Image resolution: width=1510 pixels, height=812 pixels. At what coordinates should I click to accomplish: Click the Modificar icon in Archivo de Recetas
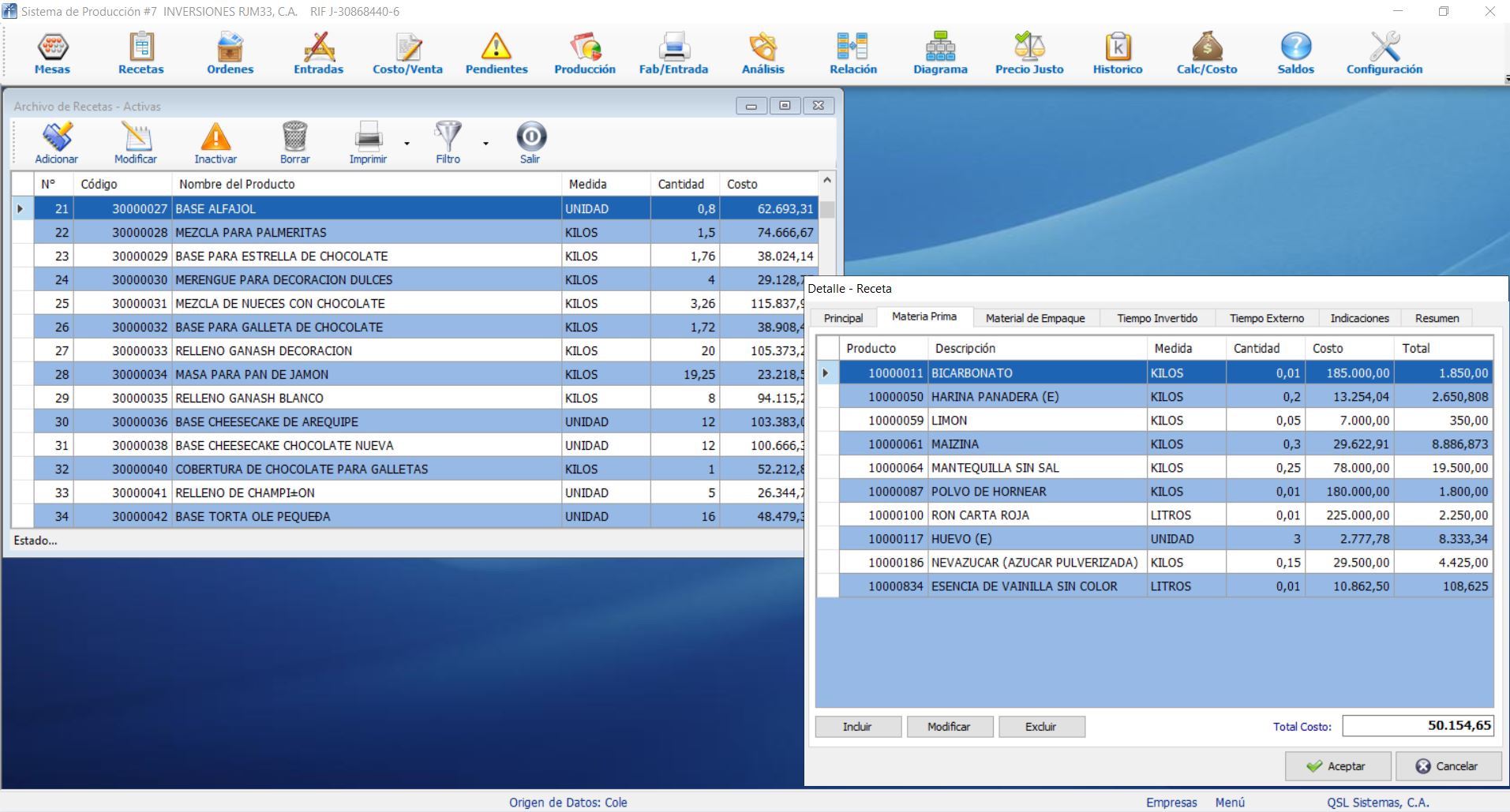point(136,137)
